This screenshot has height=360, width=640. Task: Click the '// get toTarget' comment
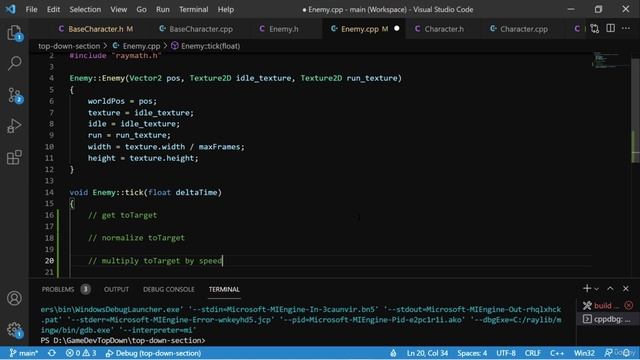tap(122, 215)
